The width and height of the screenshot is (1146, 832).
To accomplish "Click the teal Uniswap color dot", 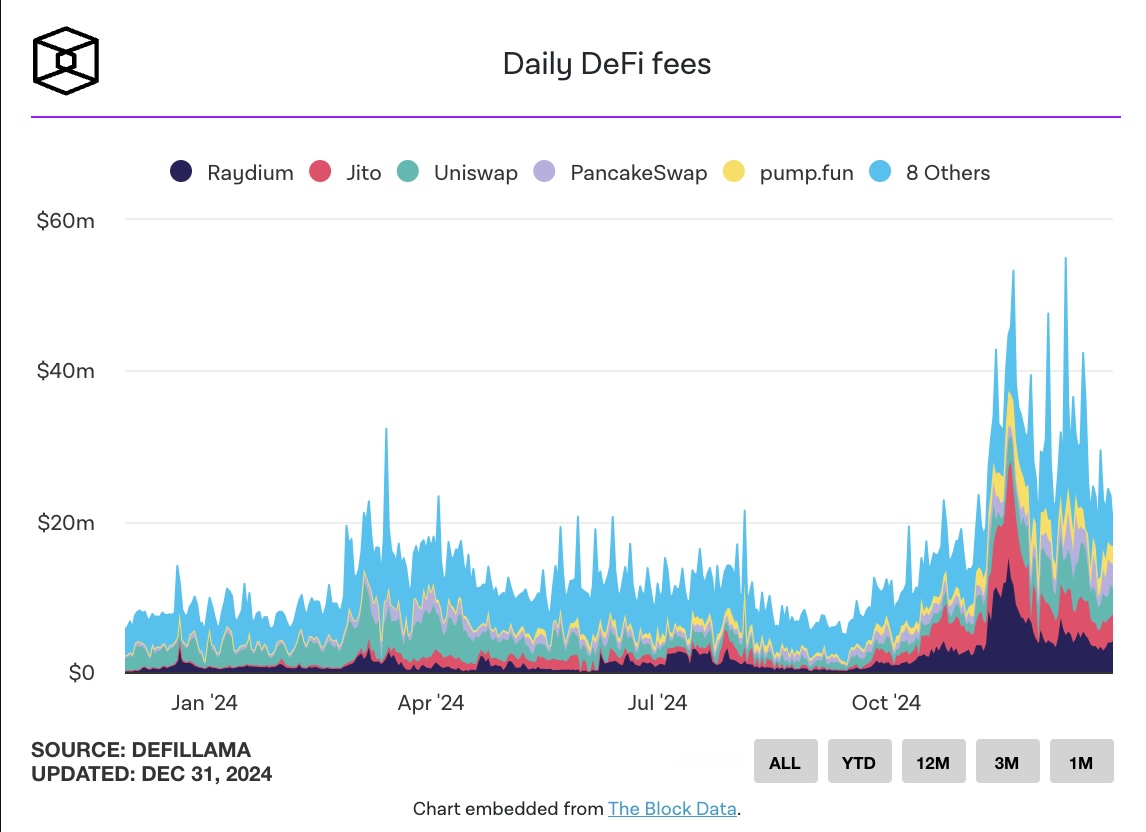I will coord(408,171).
